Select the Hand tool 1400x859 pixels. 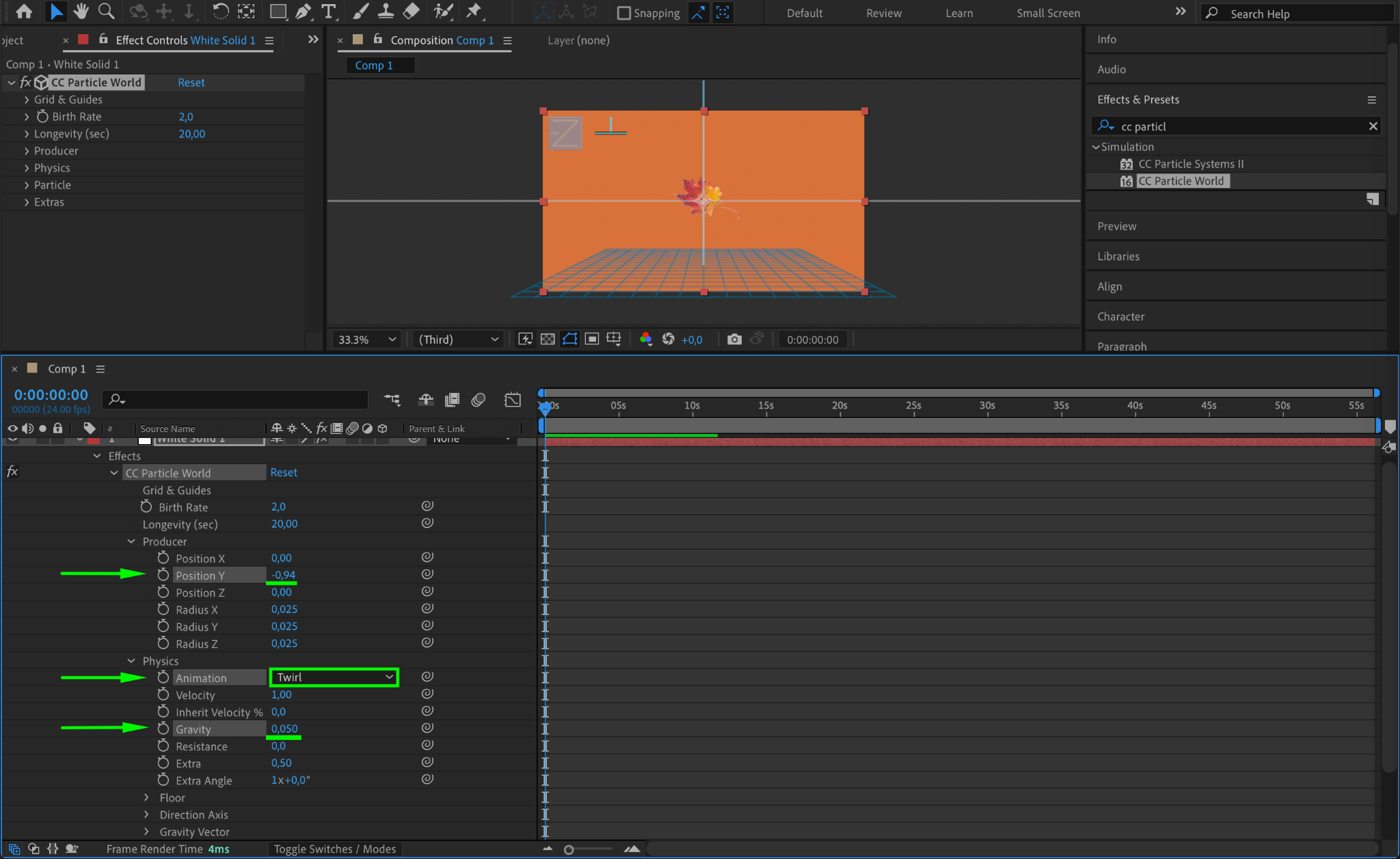pyautogui.click(x=81, y=11)
